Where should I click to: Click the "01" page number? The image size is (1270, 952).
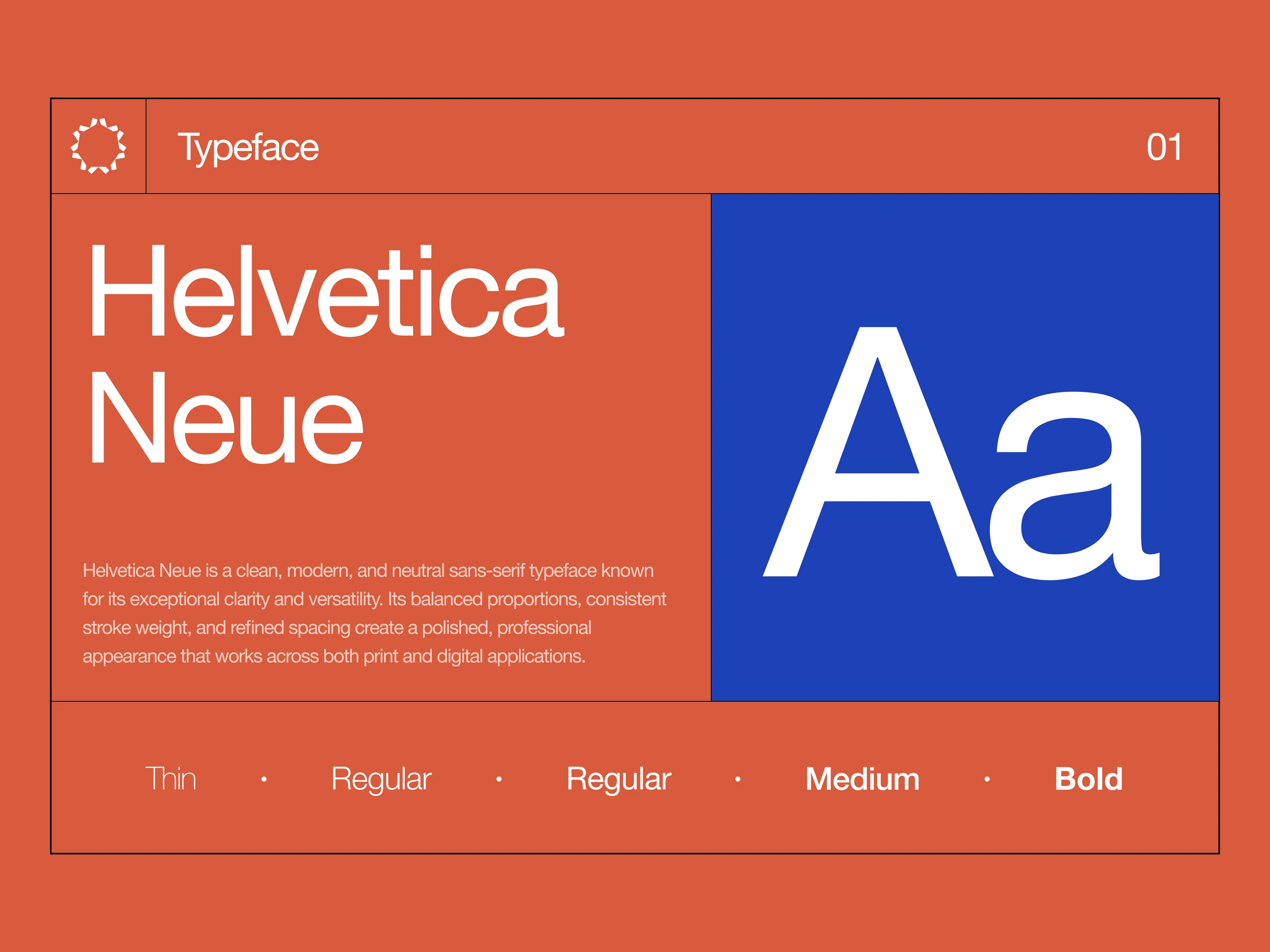click(1164, 148)
